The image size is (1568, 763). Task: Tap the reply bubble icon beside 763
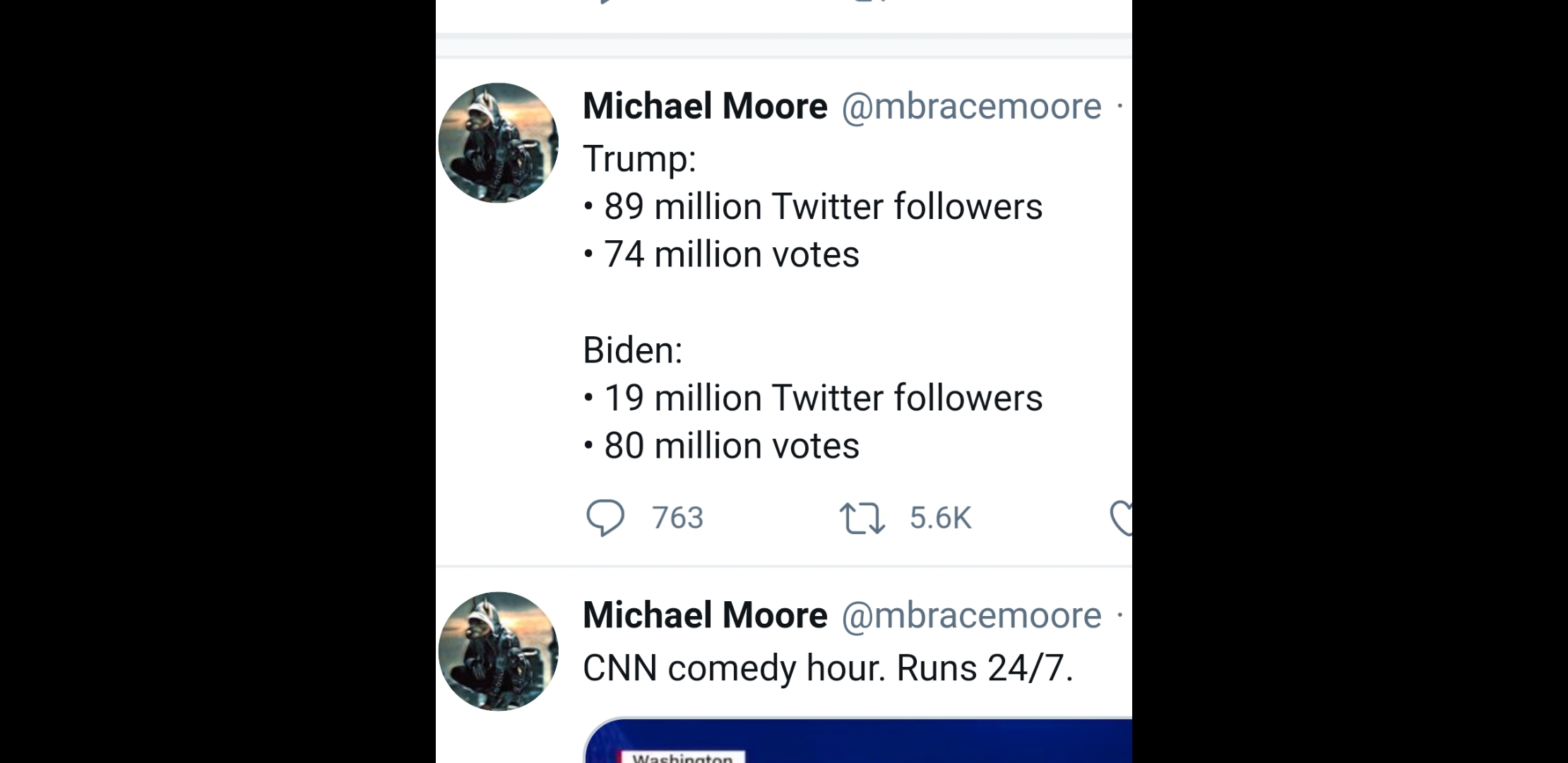pos(605,518)
